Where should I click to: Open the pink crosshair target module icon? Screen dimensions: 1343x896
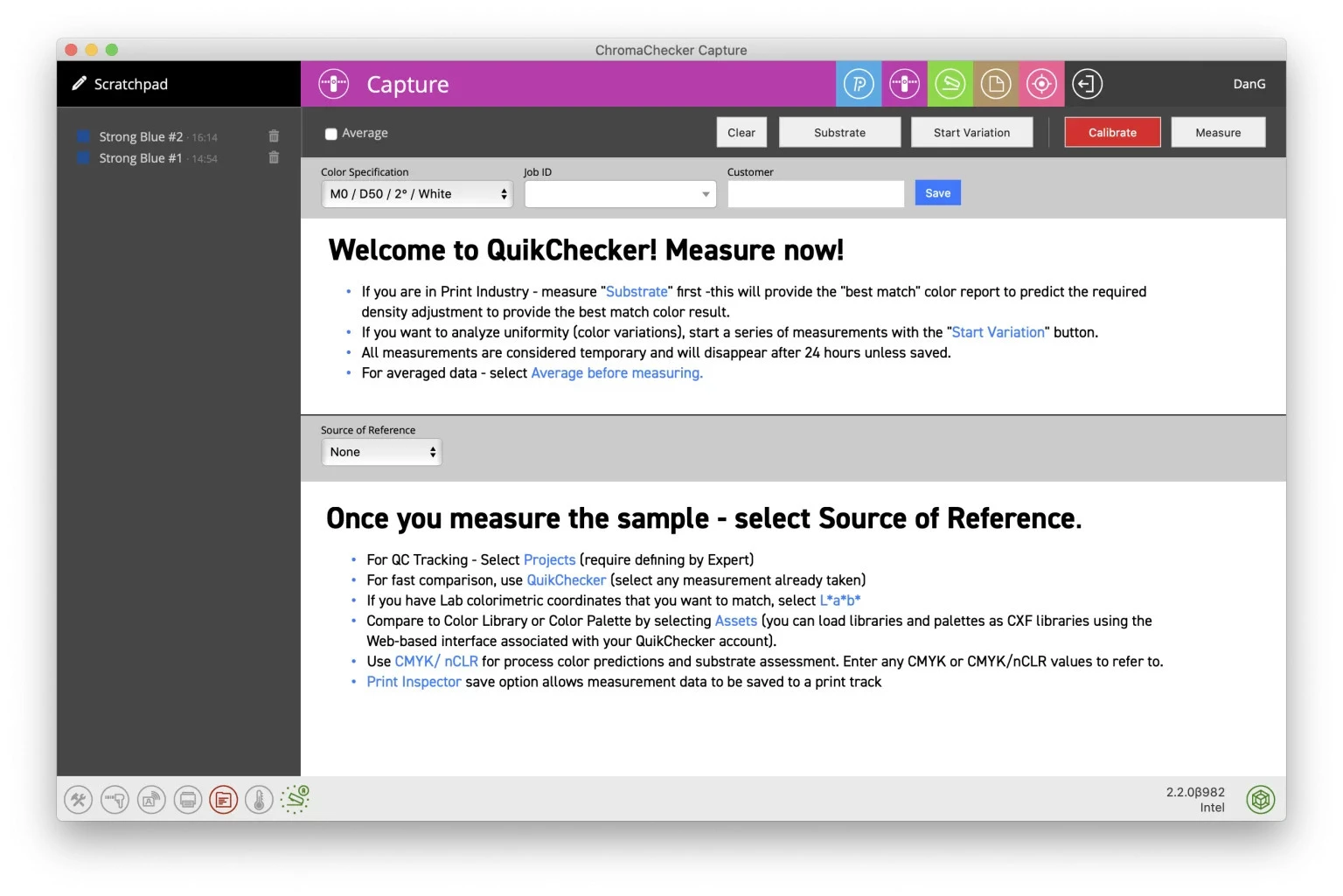click(1040, 84)
